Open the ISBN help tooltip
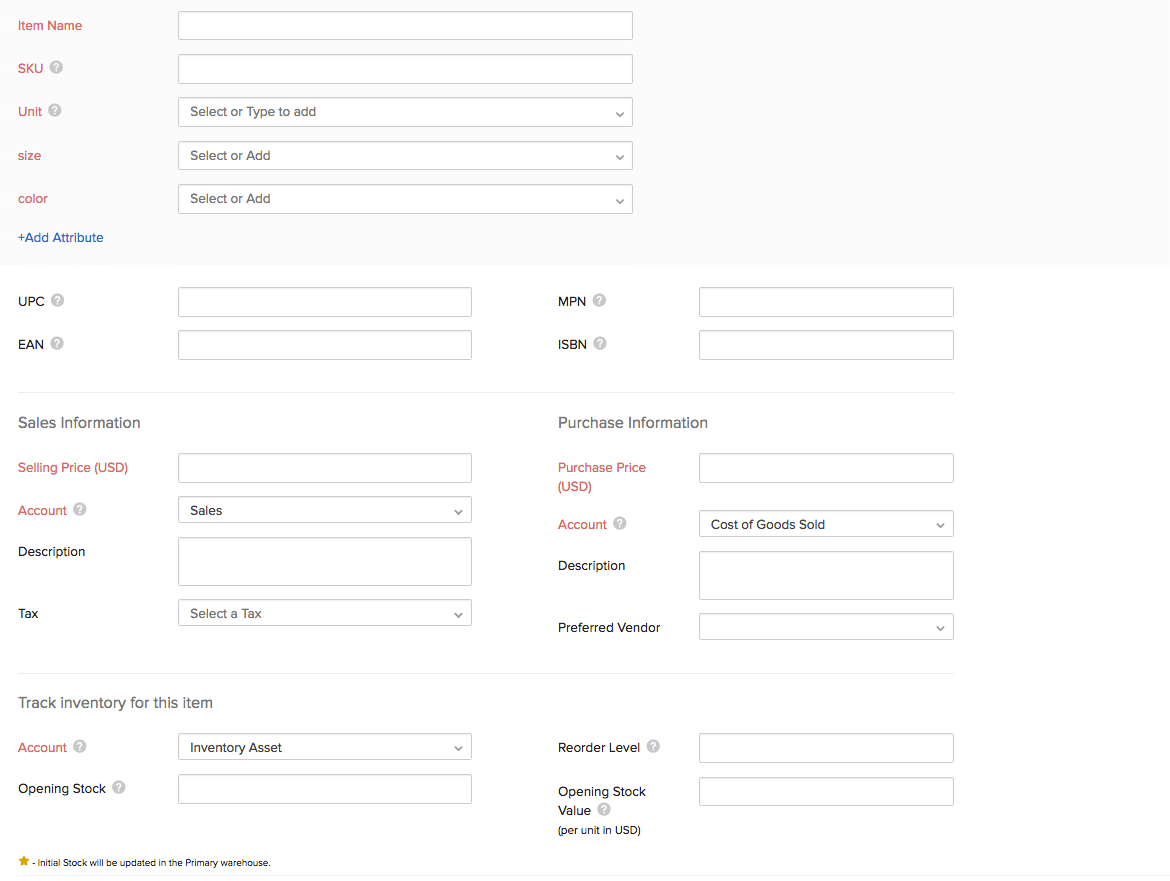This screenshot has width=1170, height=881. click(x=601, y=343)
